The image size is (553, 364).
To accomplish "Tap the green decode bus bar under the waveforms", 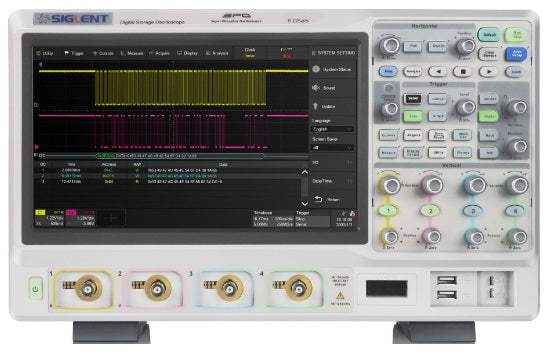I will [x=180, y=156].
